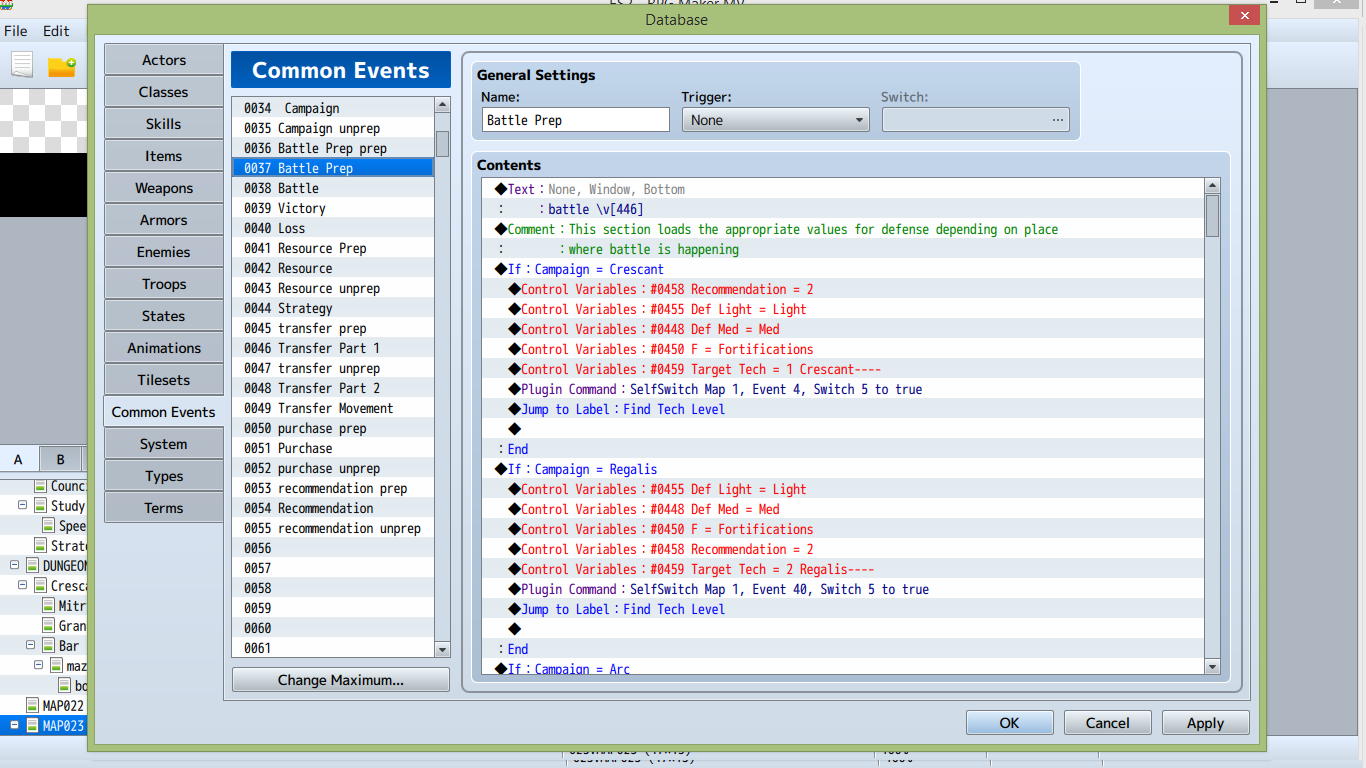
Task: Collapse the Study map tree node
Action: point(22,506)
